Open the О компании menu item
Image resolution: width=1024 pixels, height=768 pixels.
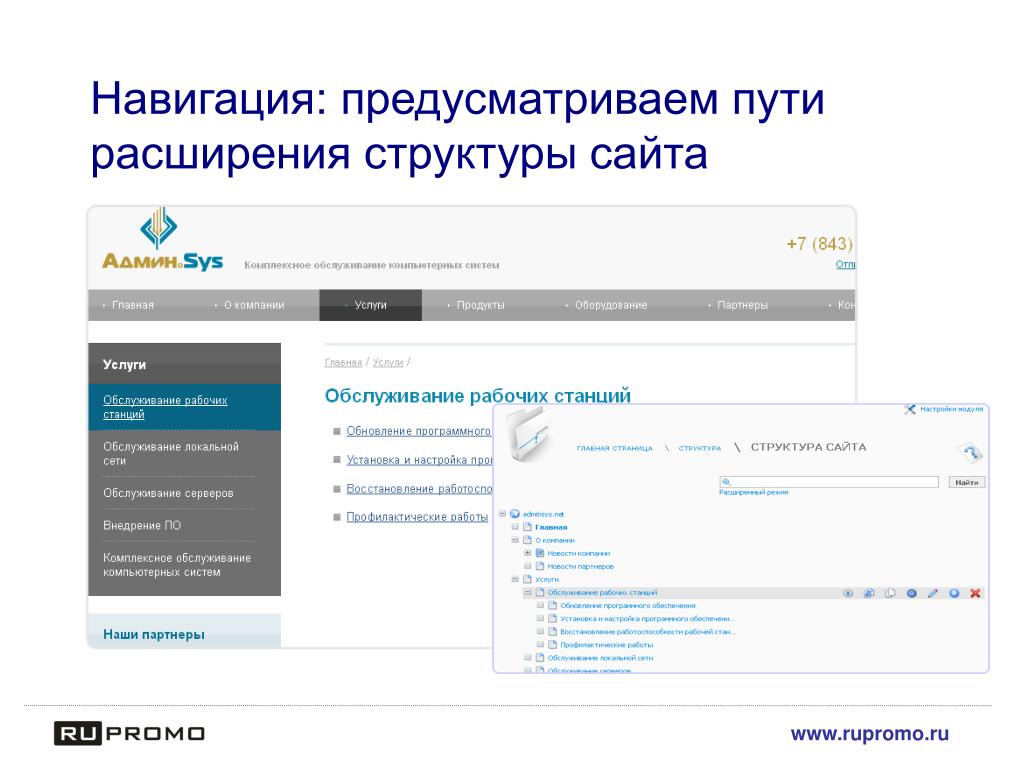[254, 305]
